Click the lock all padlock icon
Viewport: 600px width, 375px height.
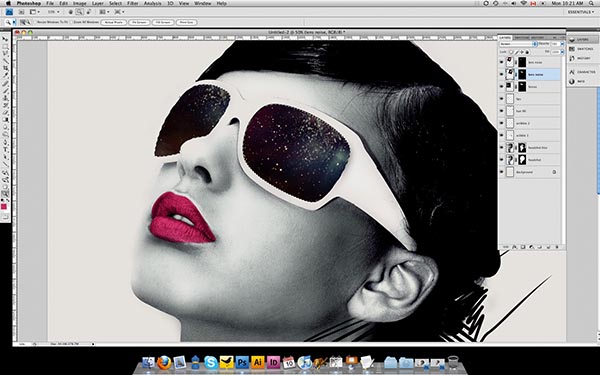tap(527, 52)
